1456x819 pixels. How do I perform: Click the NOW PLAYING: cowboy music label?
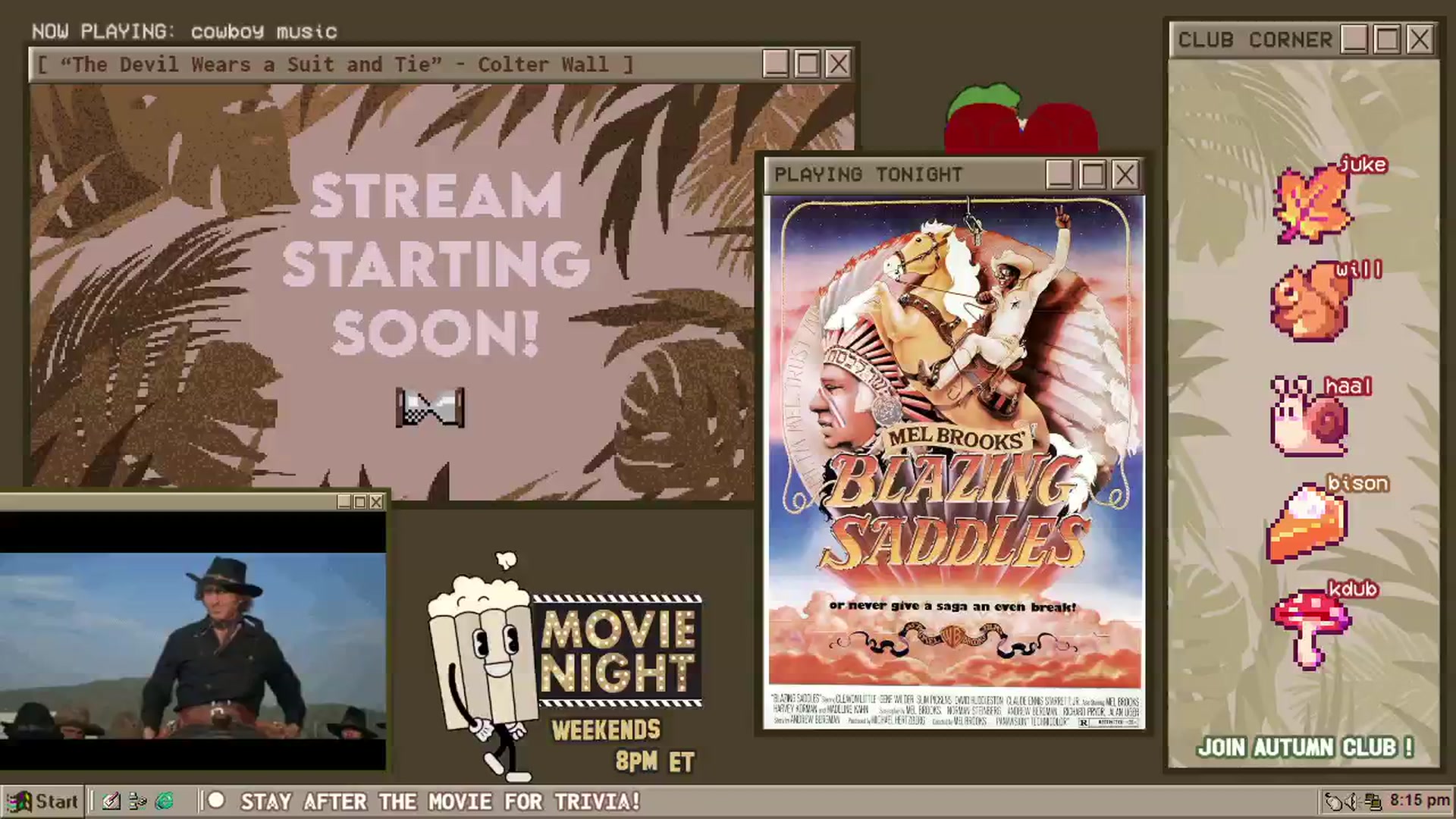coord(184,31)
